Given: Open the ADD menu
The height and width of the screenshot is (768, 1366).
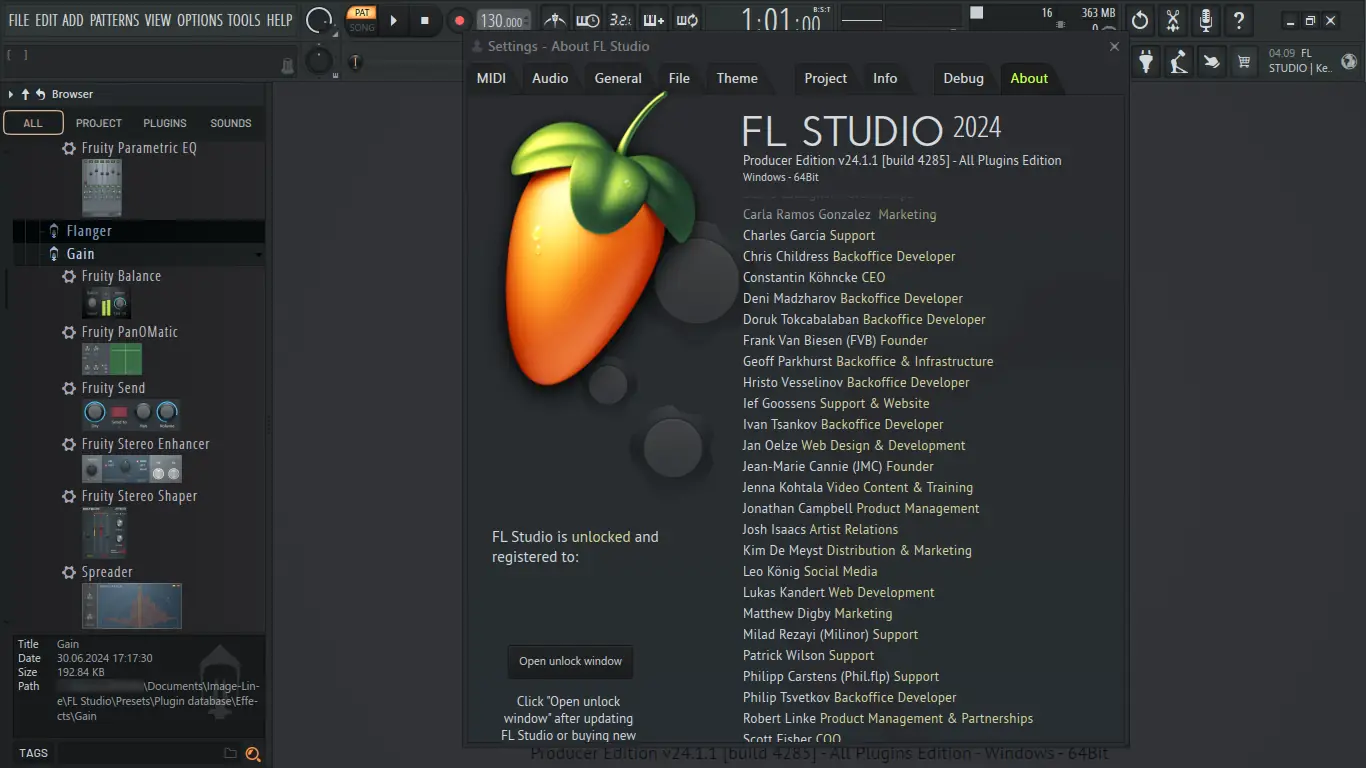Looking at the screenshot, I should (73, 20).
